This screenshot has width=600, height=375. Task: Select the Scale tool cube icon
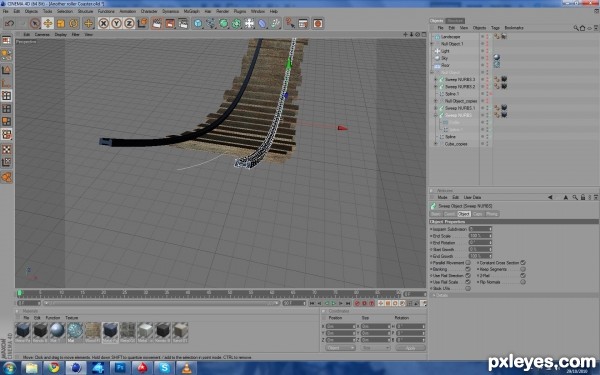click(61, 24)
